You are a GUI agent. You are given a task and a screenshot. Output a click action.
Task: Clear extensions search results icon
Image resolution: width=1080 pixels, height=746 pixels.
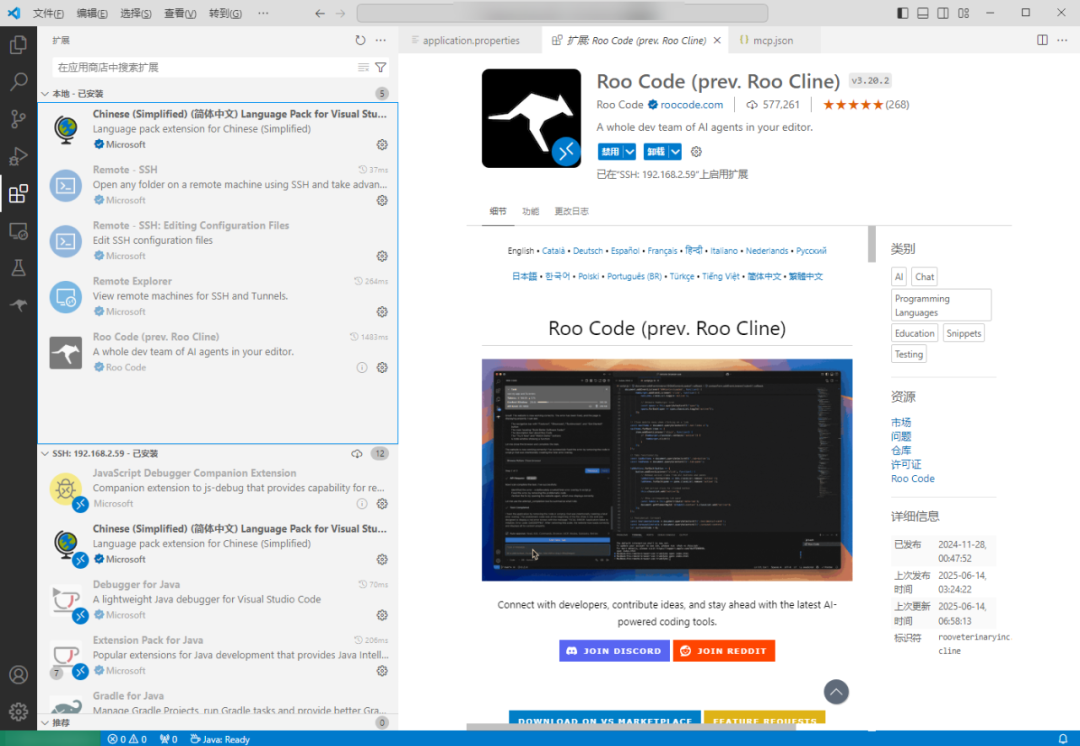(x=364, y=68)
